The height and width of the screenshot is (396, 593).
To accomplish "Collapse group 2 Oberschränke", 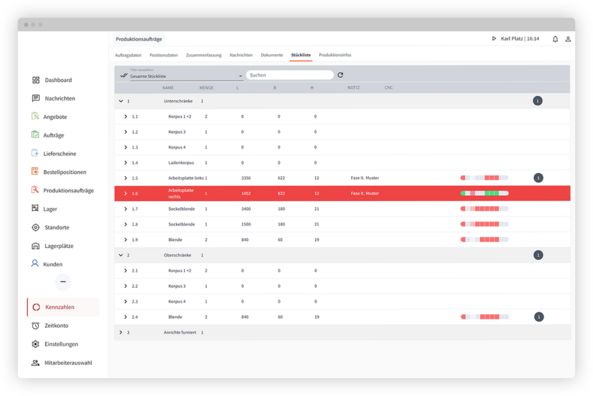I will click(x=121, y=255).
